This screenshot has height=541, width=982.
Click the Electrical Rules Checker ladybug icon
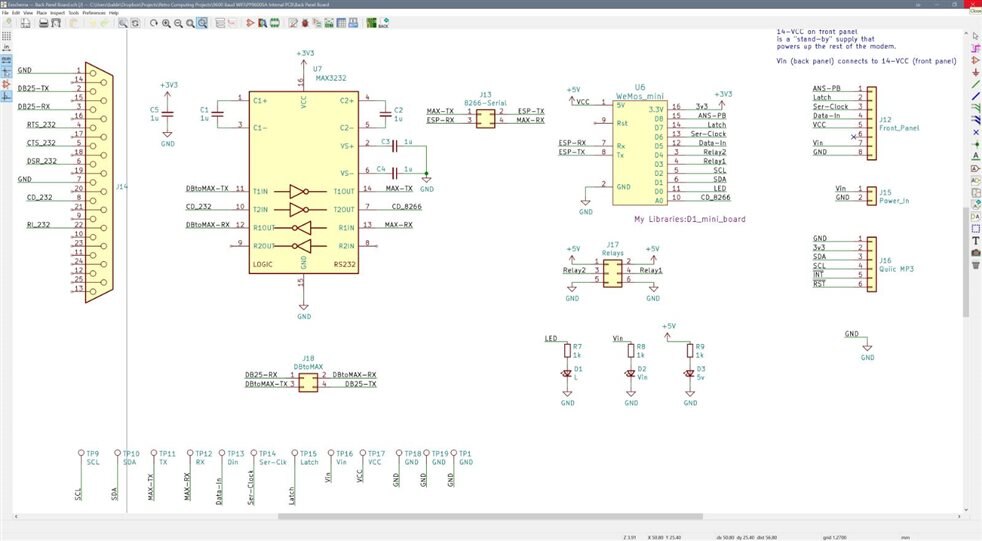[306, 24]
